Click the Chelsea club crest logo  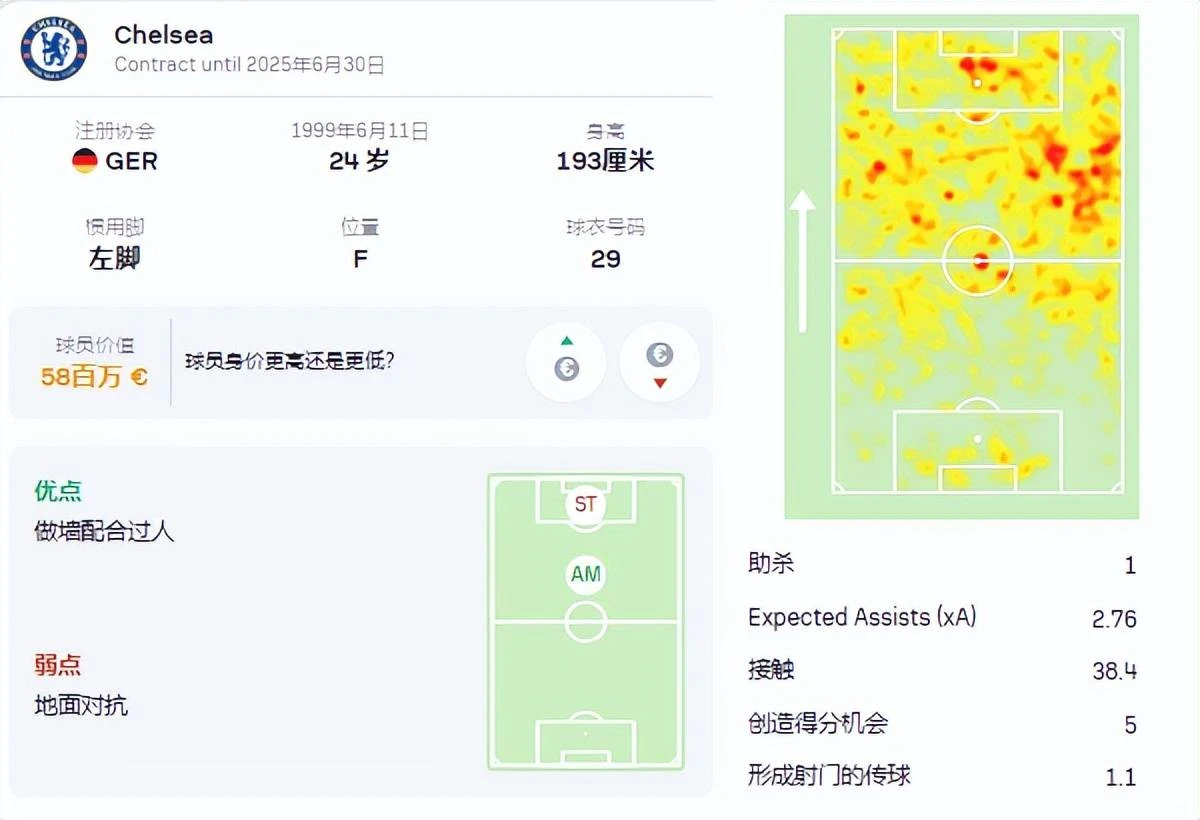(54, 48)
